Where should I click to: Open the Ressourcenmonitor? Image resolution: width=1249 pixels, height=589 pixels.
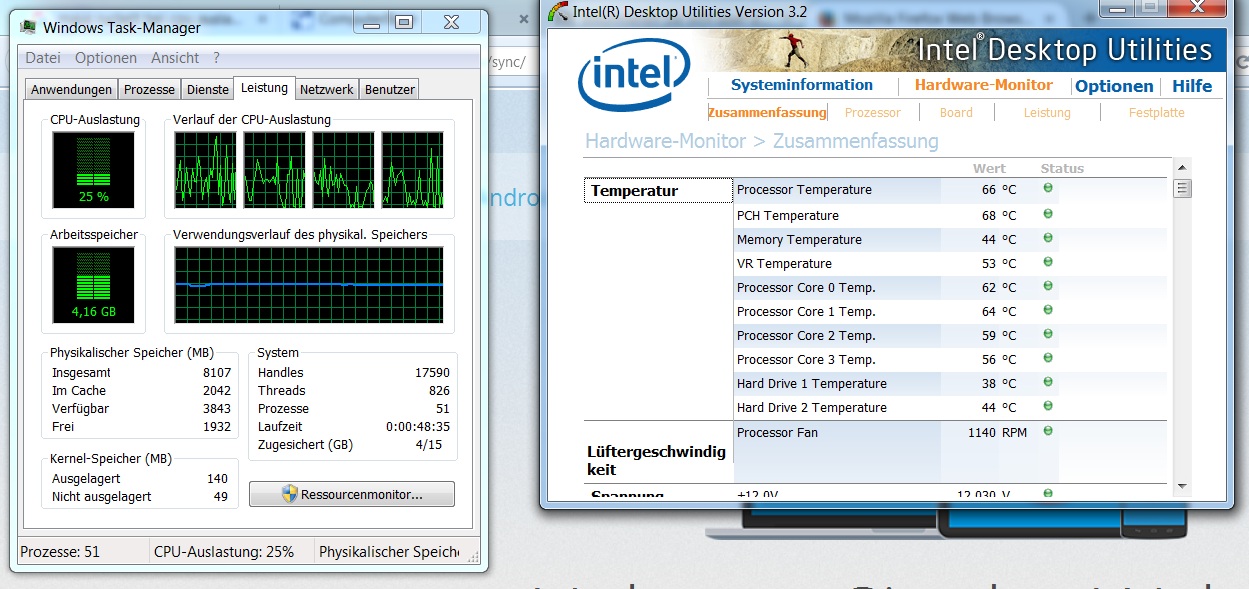pos(352,494)
